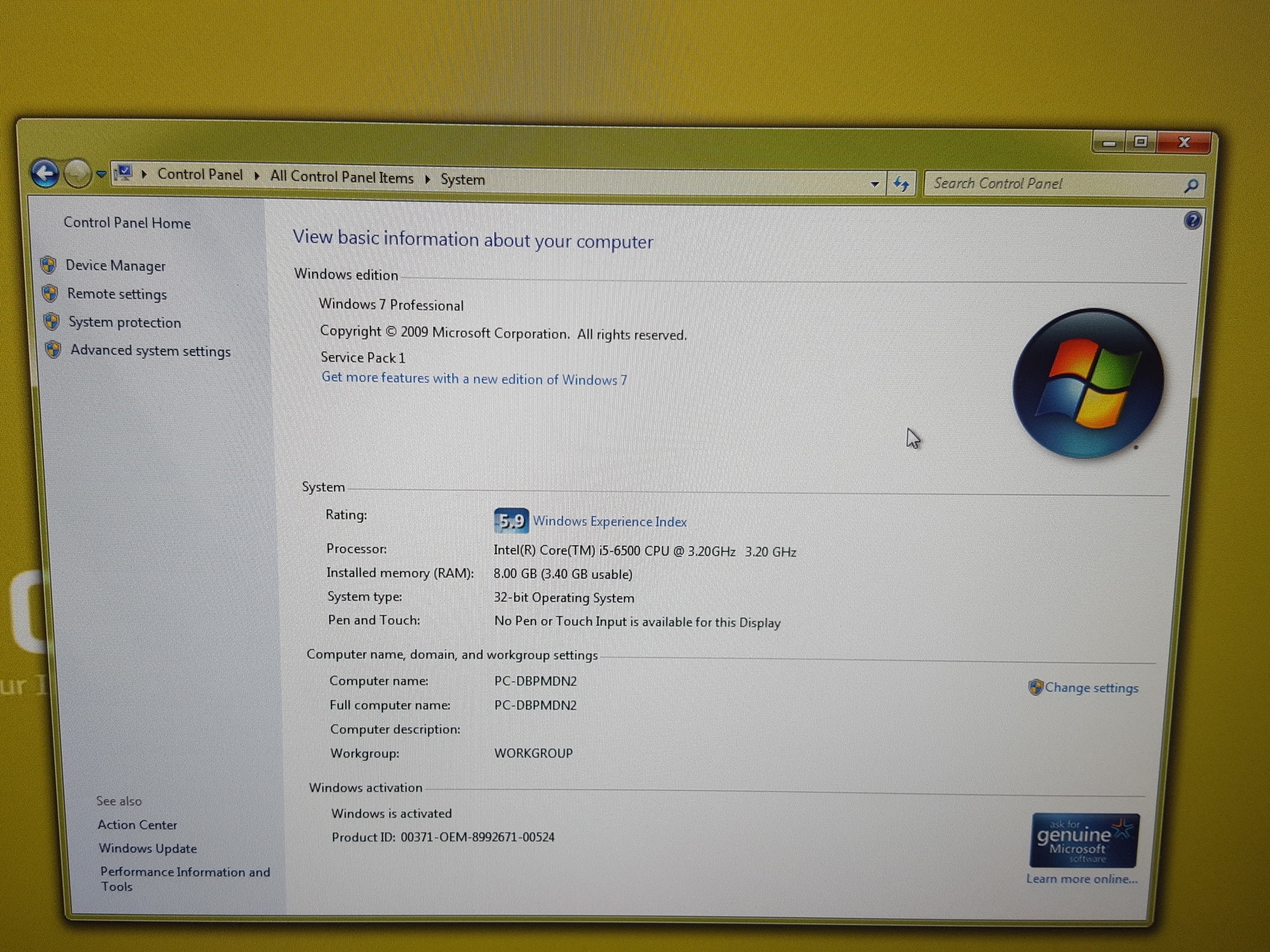
Task: Expand the arrow before Control Panel breadcrumb
Action: 144,174
